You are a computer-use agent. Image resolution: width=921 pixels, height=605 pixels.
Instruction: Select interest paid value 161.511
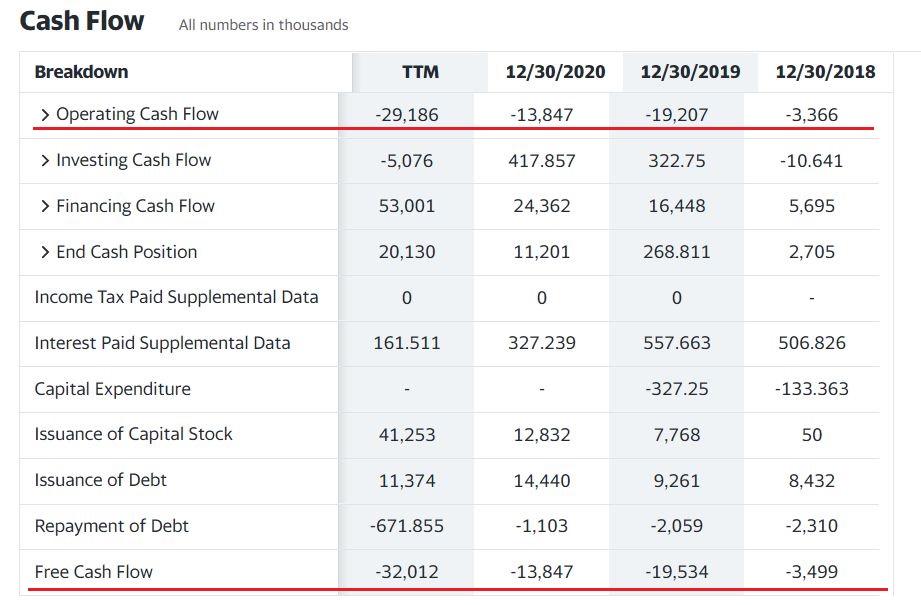pyautogui.click(x=406, y=343)
